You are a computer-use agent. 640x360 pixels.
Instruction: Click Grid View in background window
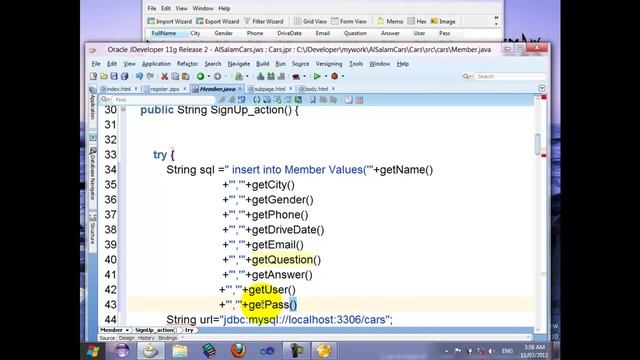[x=311, y=21]
